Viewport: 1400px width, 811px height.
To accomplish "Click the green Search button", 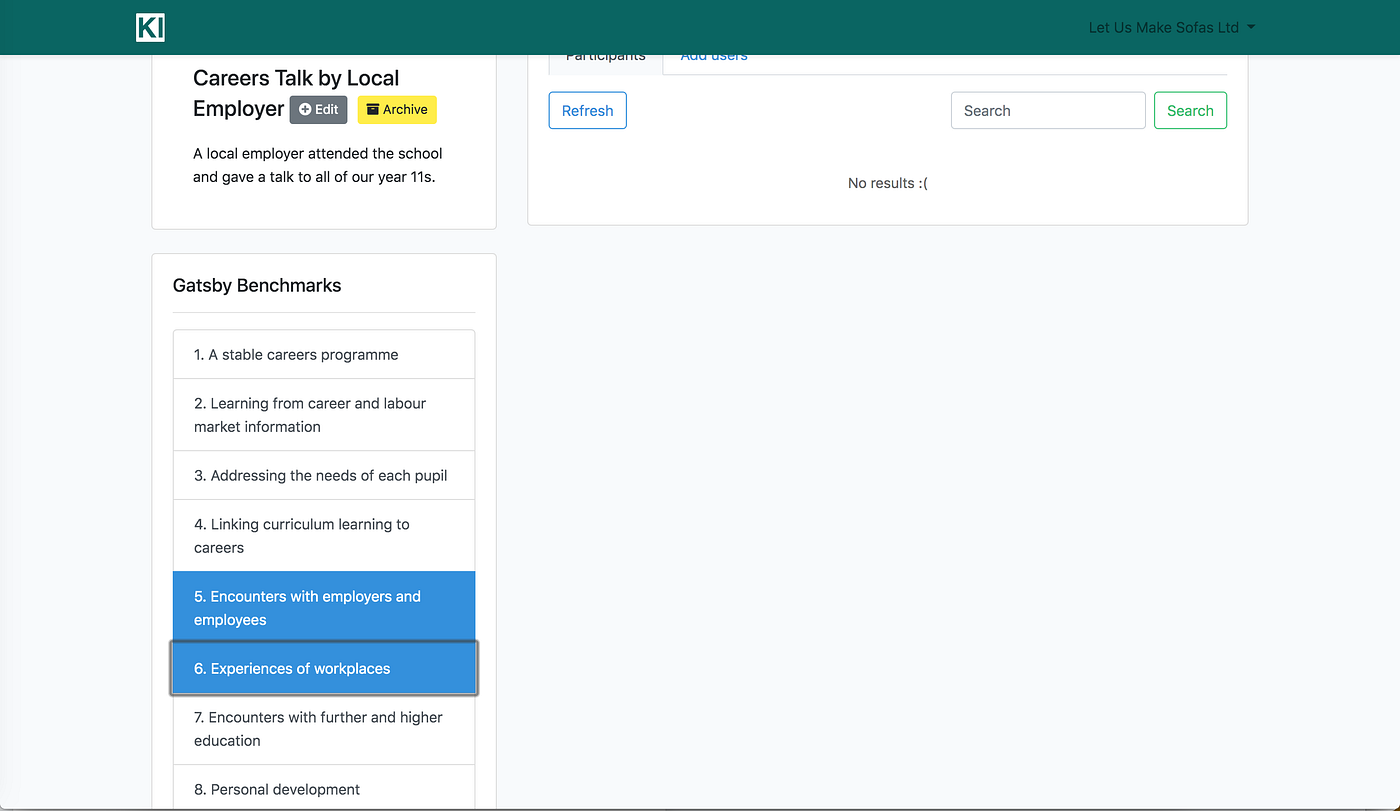I will [x=1190, y=111].
